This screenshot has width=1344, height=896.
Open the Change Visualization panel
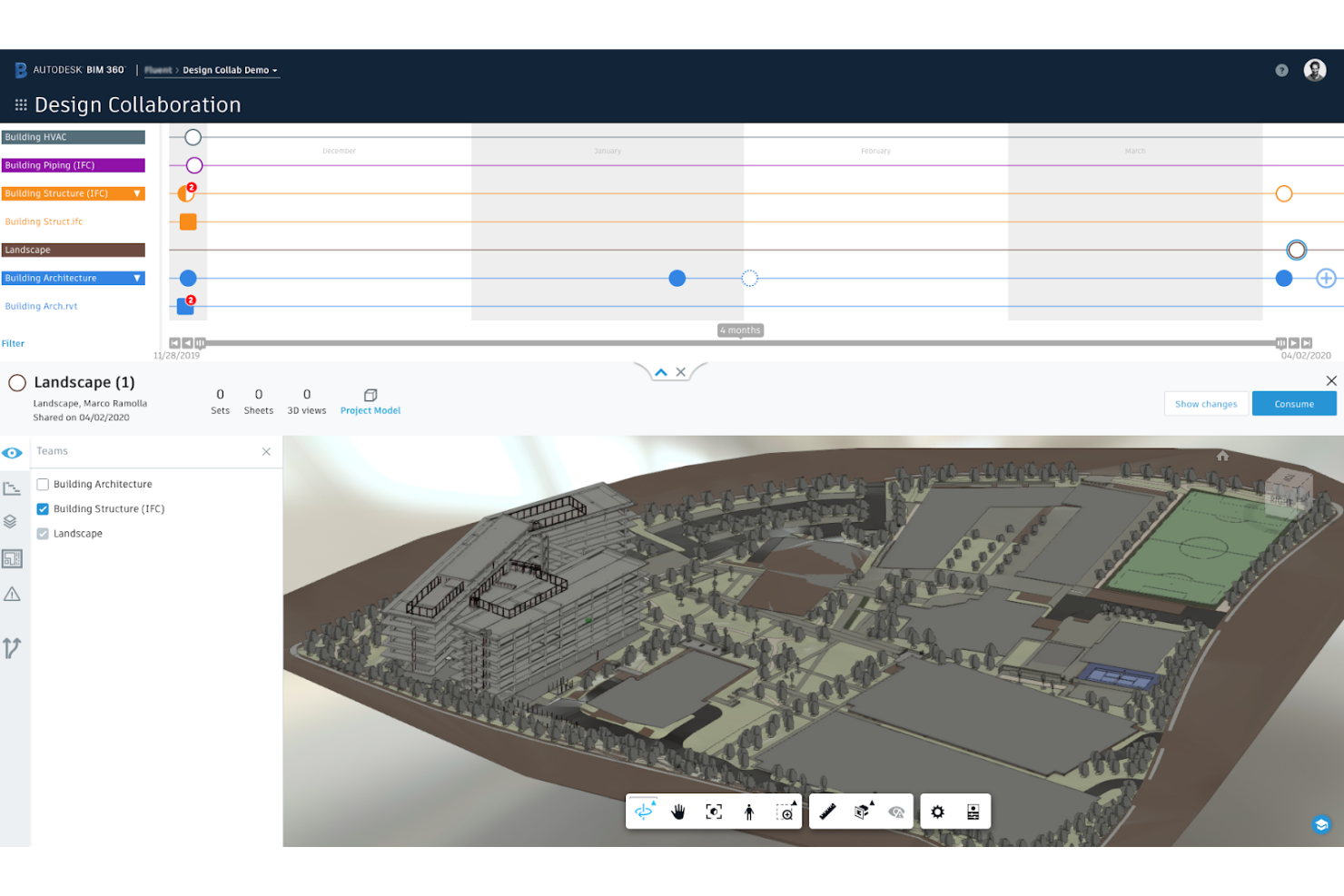13,648
